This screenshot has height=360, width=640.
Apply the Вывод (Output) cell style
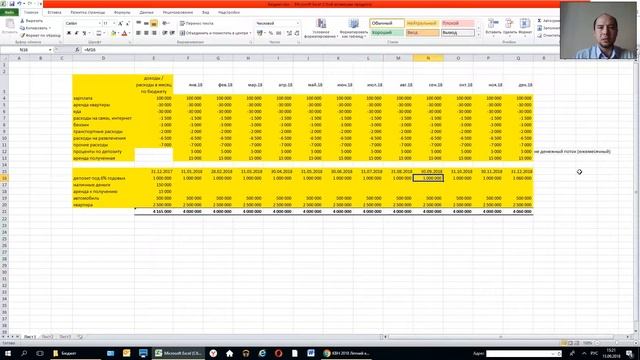(x=458, y=33)
